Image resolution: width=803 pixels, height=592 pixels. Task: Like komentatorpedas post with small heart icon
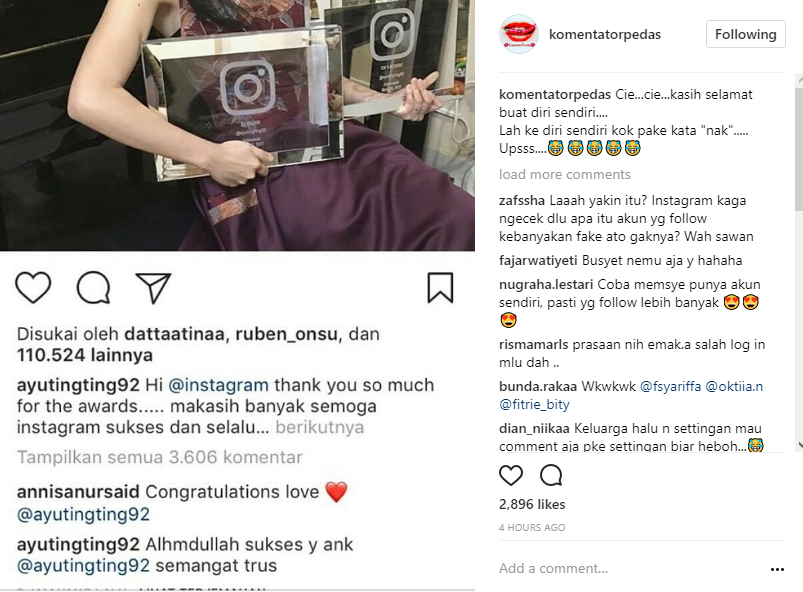[511, 475]
